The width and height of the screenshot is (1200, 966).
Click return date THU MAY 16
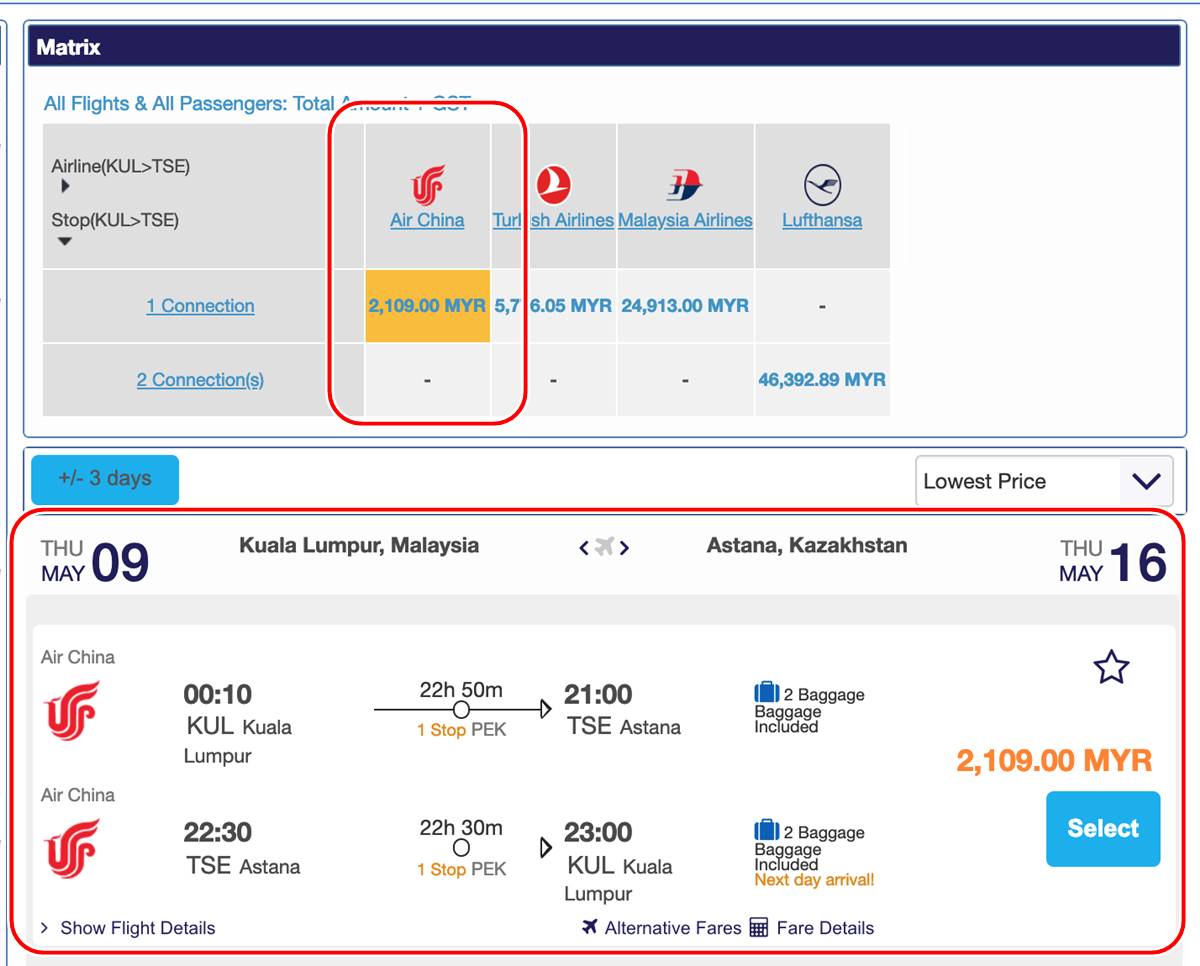coord(1112,561)
